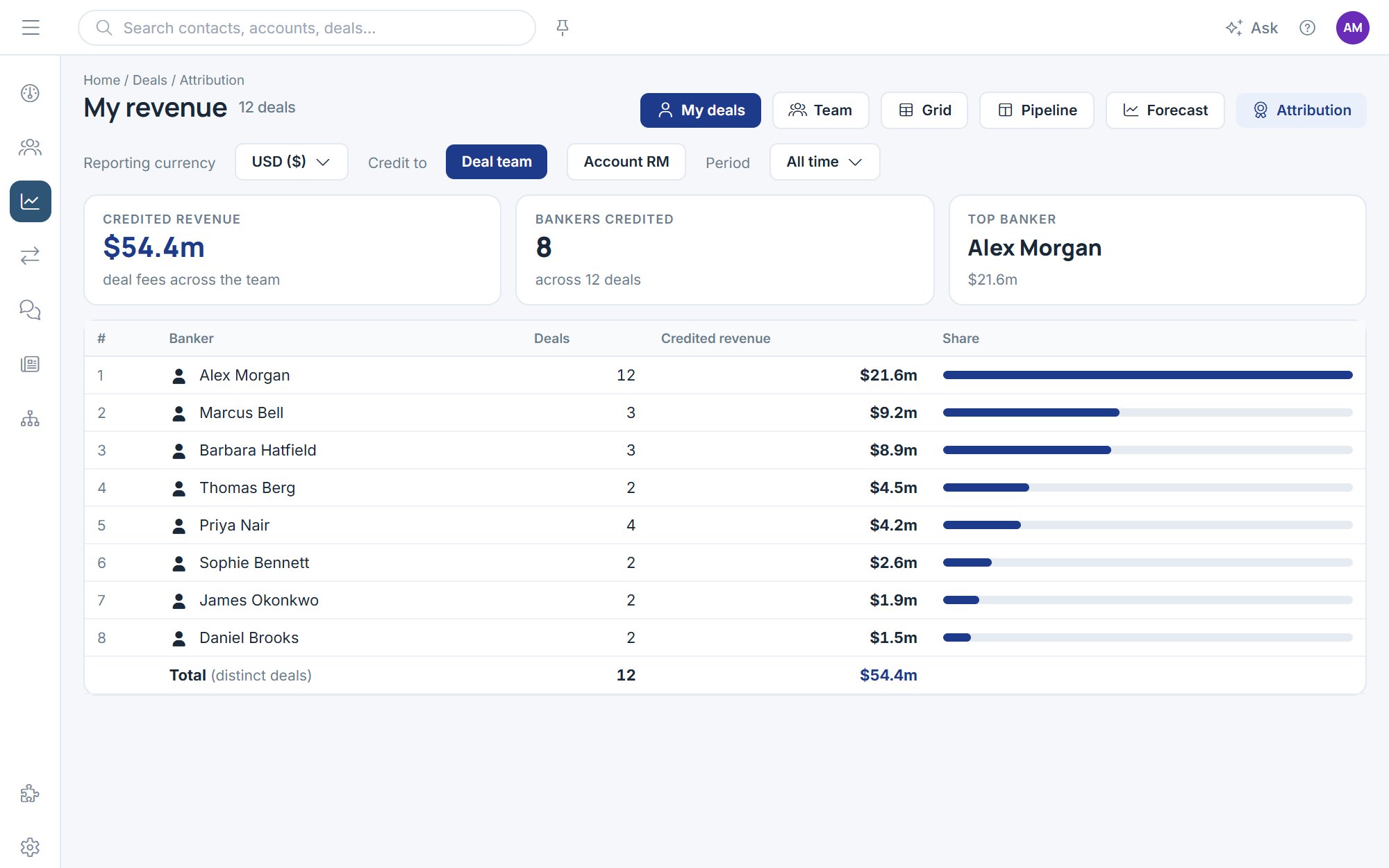Click the person icon beside Priya Nair
Viewport: 1389px width, 868px height.
(x=178, y=526)
